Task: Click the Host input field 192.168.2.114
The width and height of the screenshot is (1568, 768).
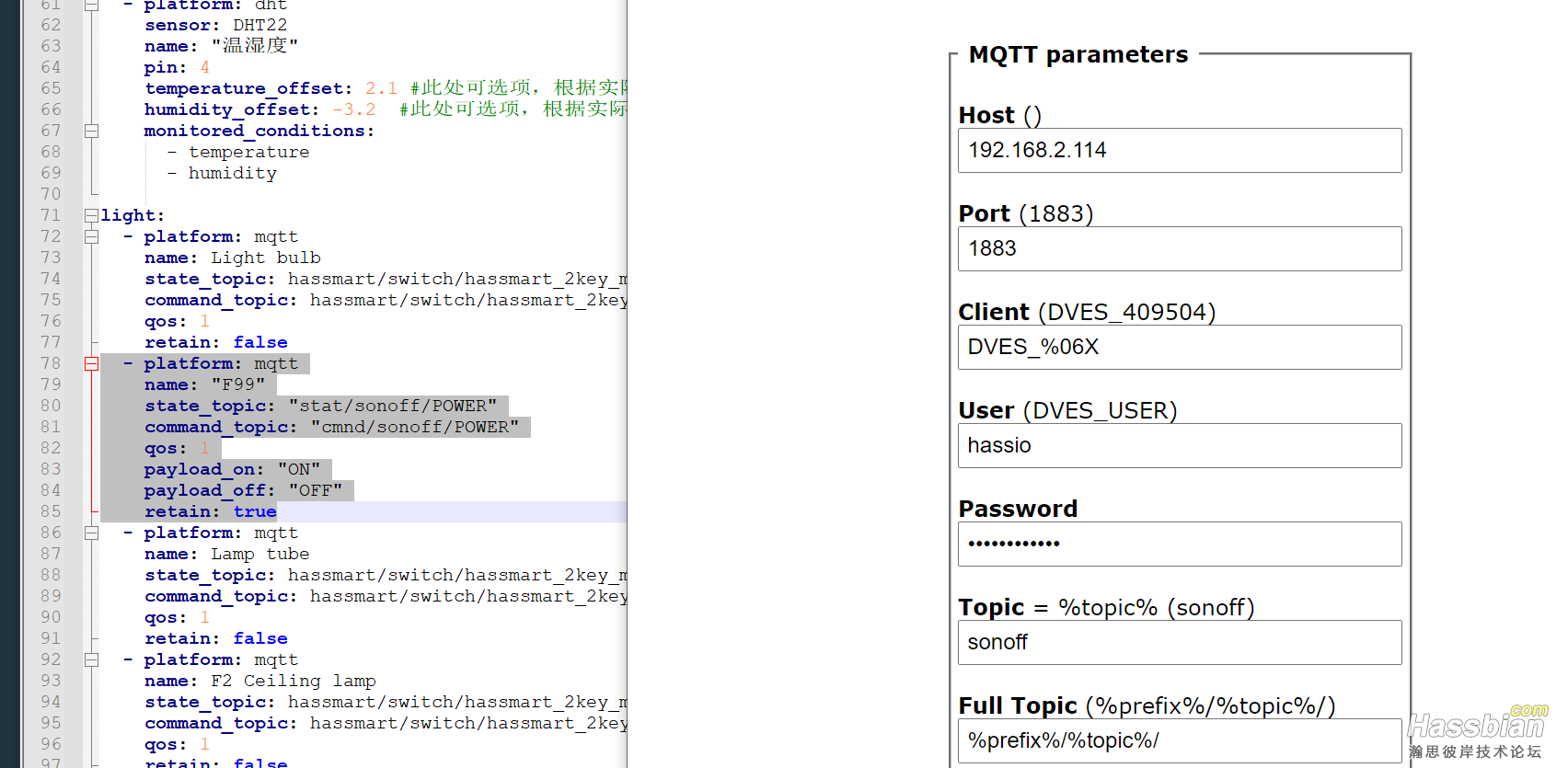Action: tap(1180, 150)
